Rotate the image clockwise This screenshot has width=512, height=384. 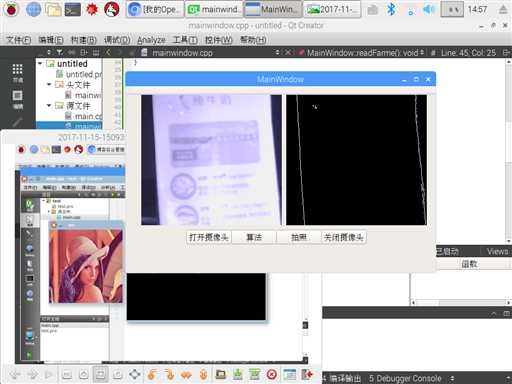pyautogui.click(x=169, y=374)
